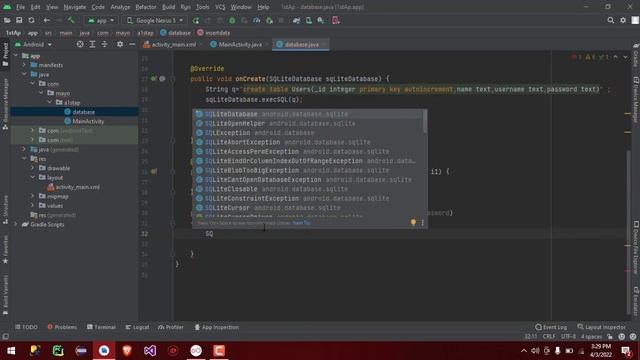Viewport: 640px width, 360px height.
Task: Toggle the Structure sidebar panel
Action: click(x=5, y=210)
